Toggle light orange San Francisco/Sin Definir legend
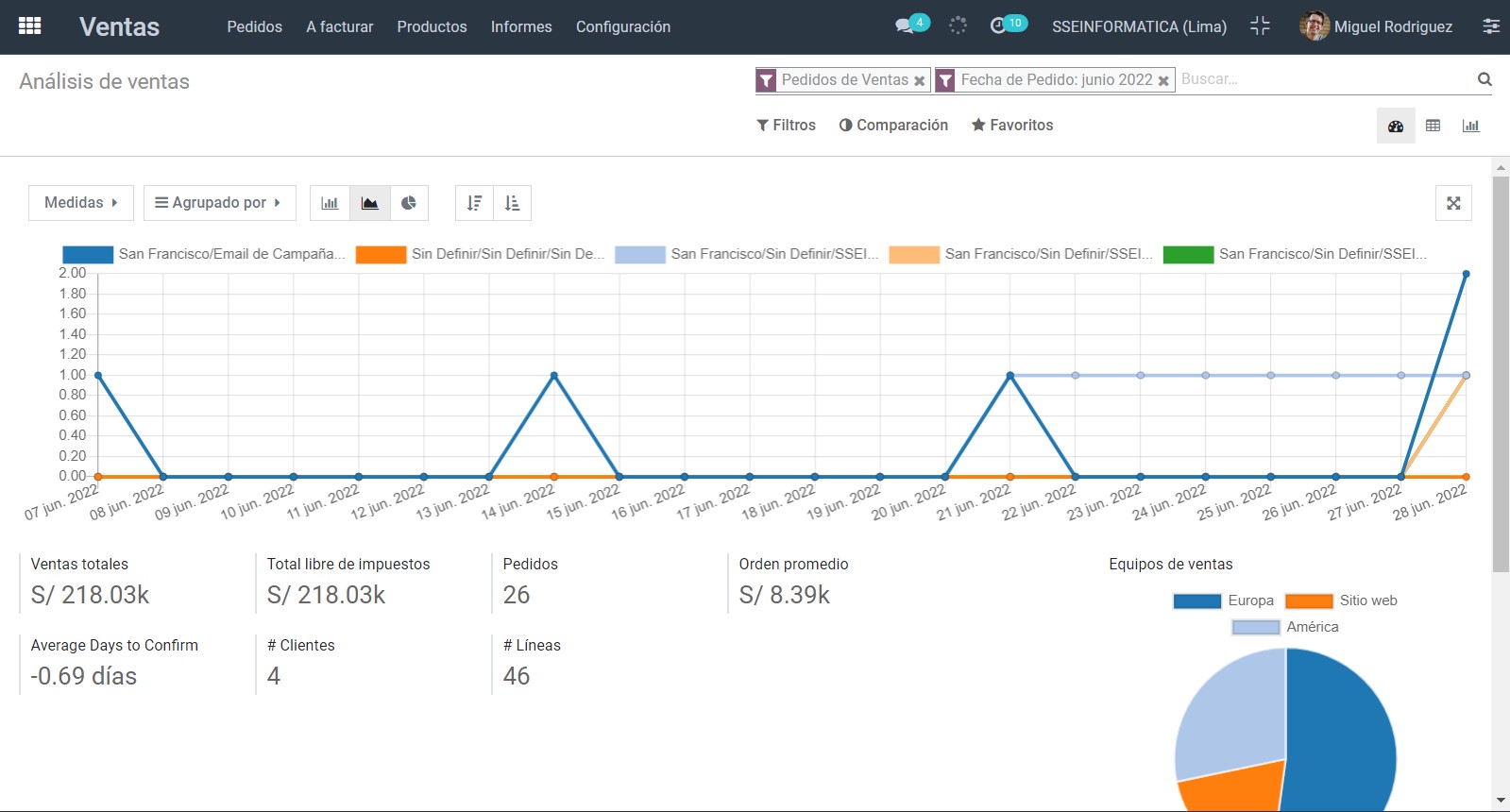The image size is (1510, 812). click(x=1021, y=254)
